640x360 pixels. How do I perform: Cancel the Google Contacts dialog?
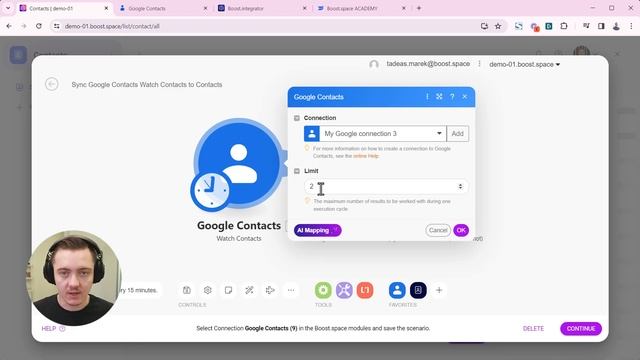[x=438, y=230]
